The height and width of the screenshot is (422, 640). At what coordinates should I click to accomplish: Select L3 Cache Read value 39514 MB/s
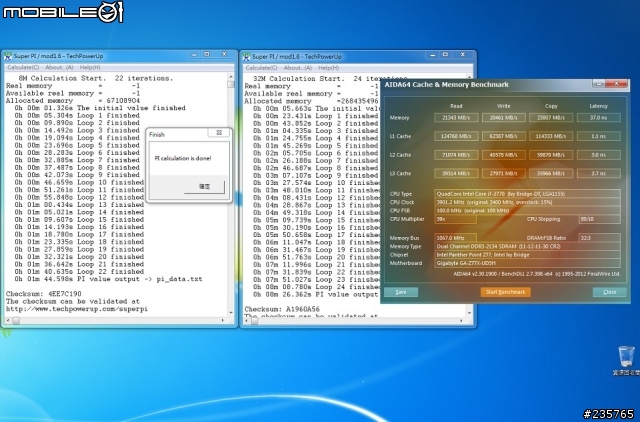pos(456,173)
